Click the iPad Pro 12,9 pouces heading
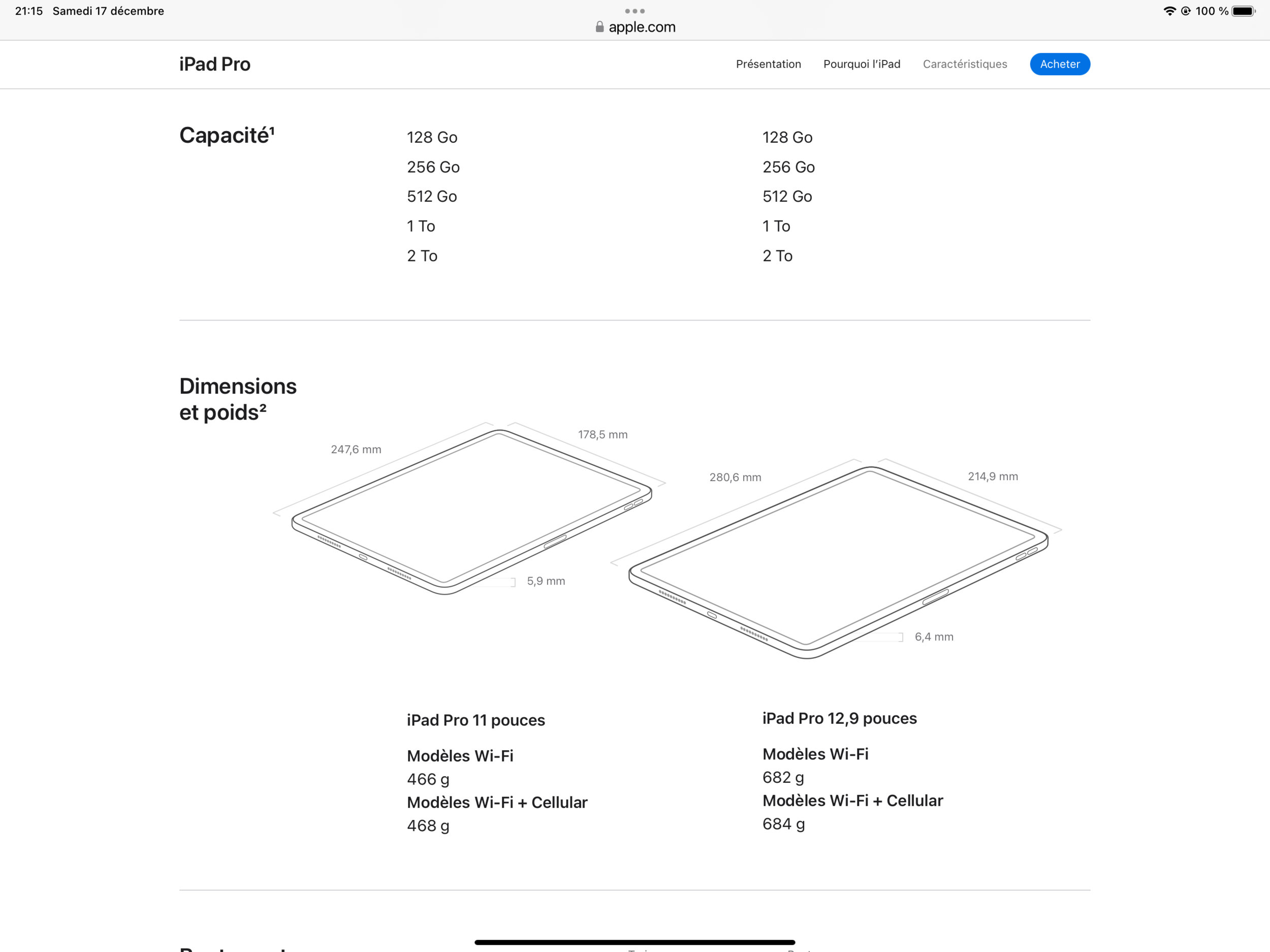Viewport: 1270px width, 952px height. [839, 718]
